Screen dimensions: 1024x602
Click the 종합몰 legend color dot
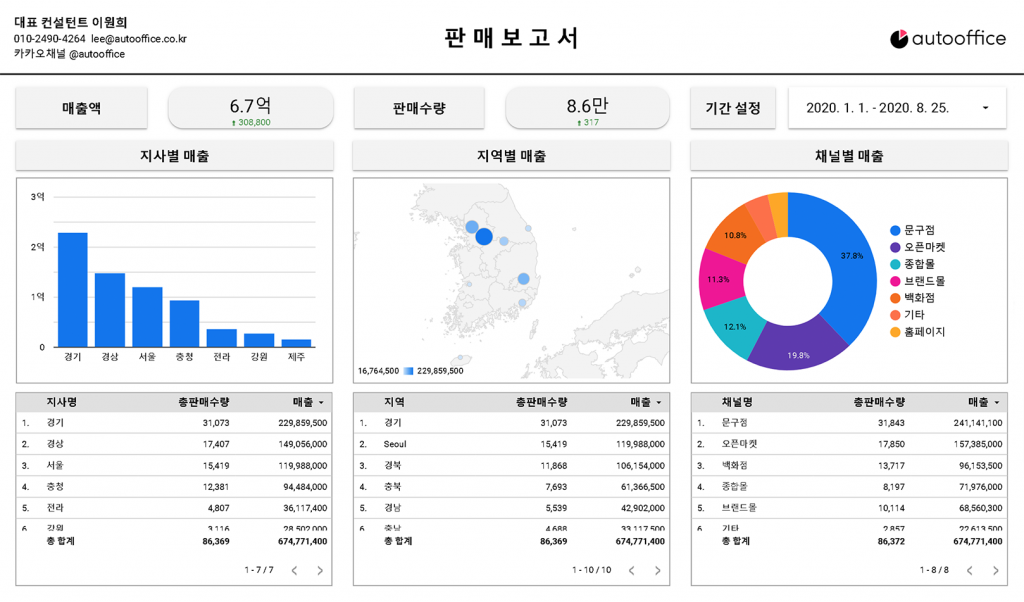[x=895, y=264]
